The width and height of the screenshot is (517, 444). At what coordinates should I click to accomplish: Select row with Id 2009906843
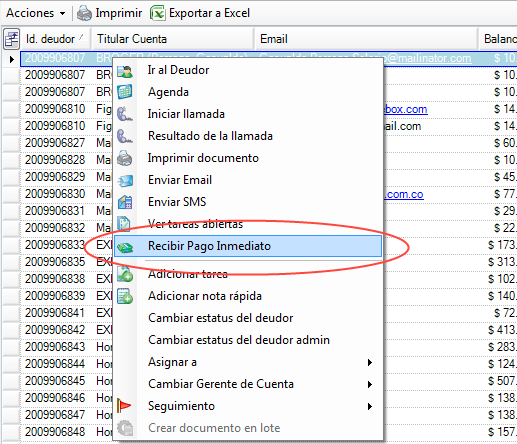[55, 347]
